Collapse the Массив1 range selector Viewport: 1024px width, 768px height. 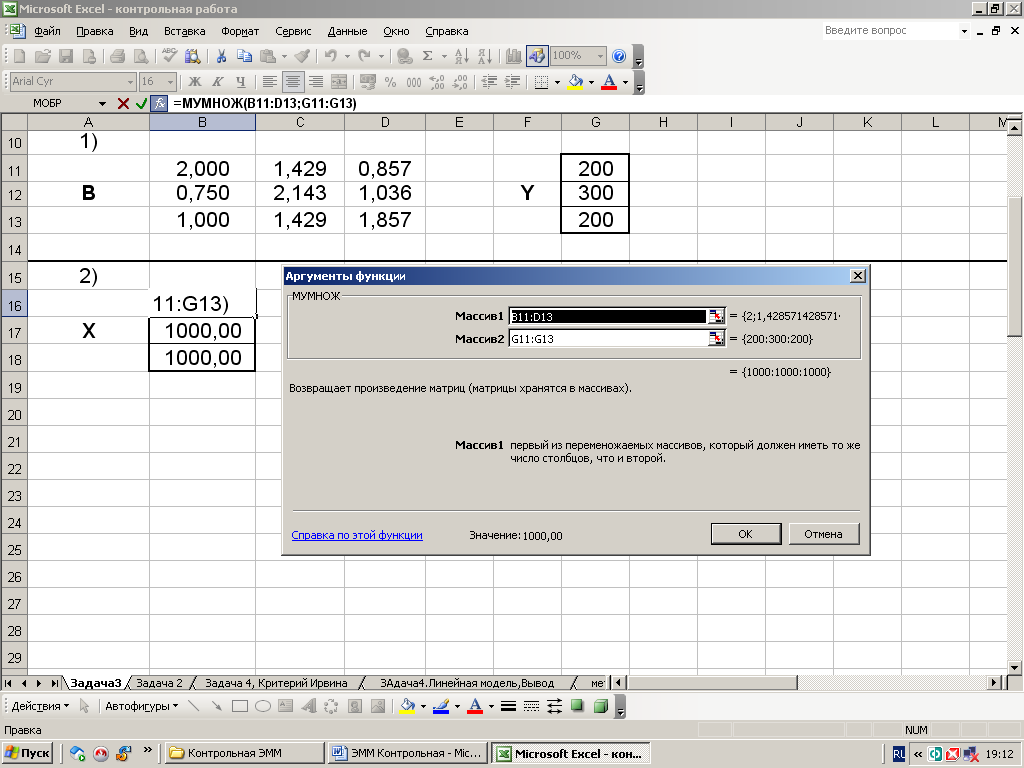715,316
